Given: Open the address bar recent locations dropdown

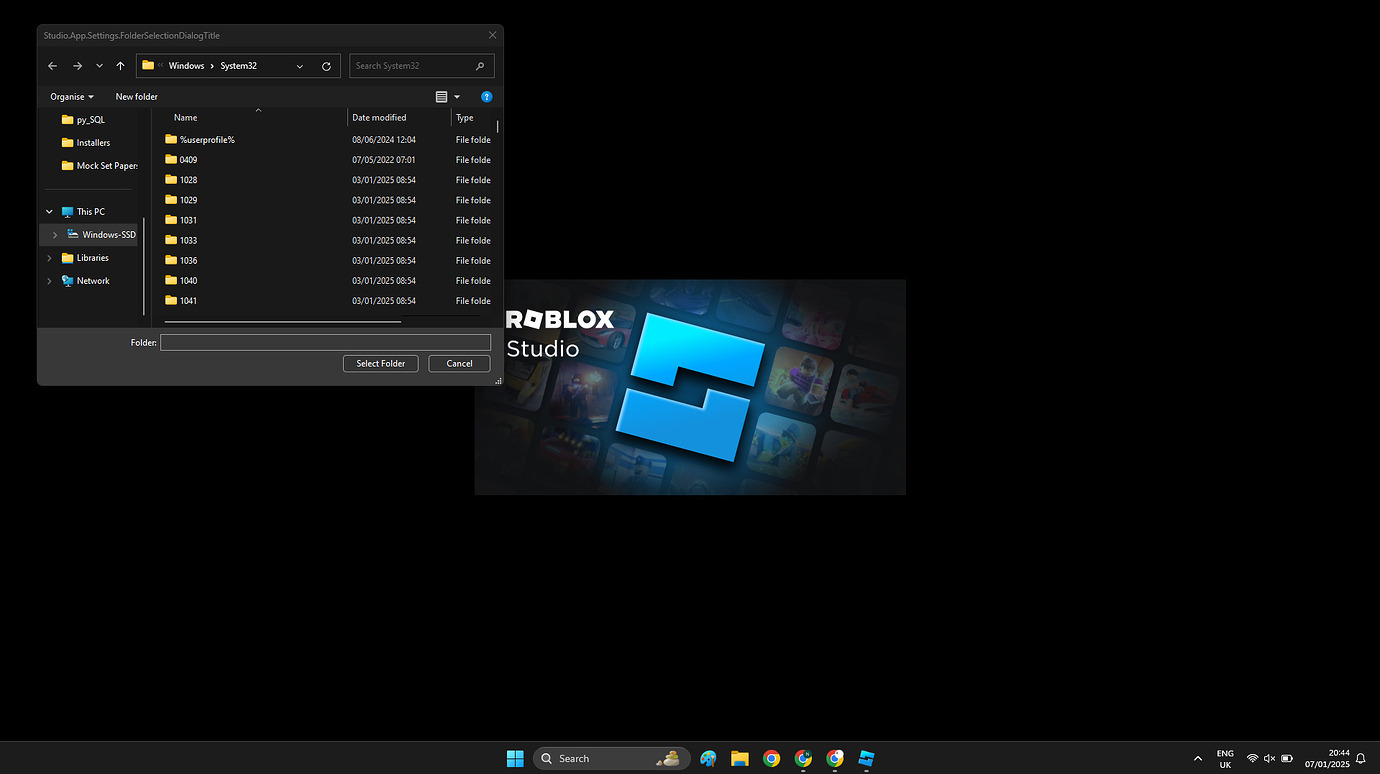Looking at the screenshot, I should pos(299,65).
